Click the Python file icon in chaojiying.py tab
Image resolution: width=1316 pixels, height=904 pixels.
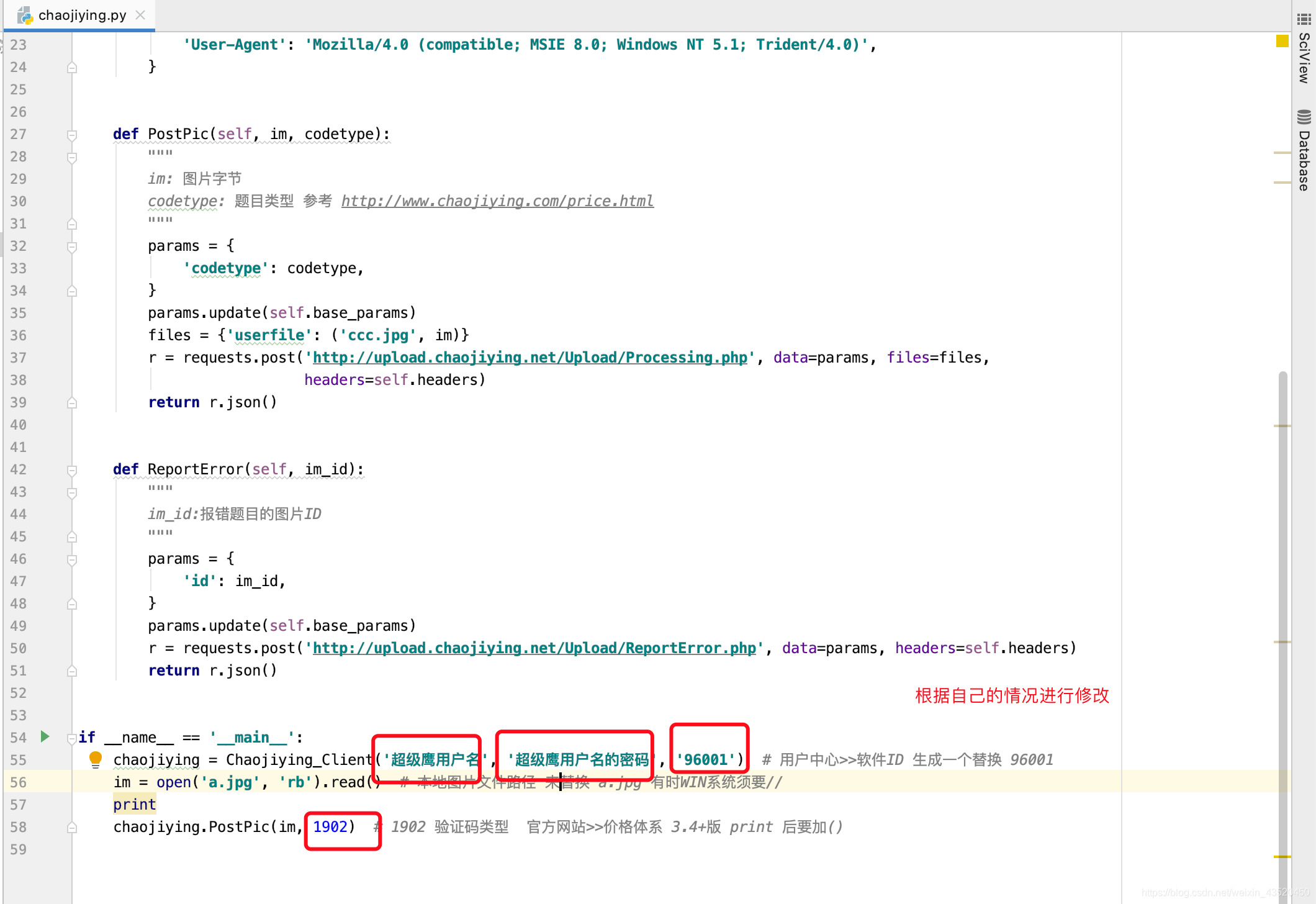(25, 15)
